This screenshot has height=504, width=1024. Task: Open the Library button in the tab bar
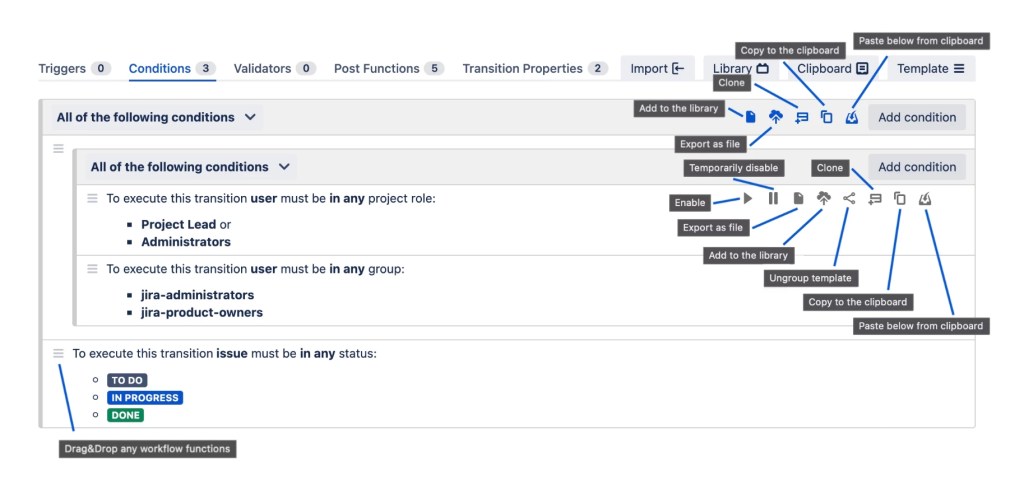coord(740,68)
